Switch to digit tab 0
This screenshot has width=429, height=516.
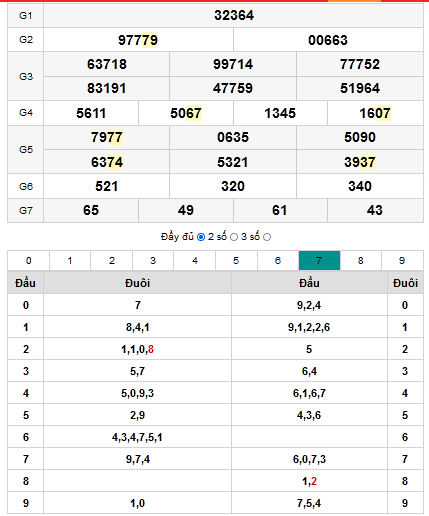pos(29,260)
